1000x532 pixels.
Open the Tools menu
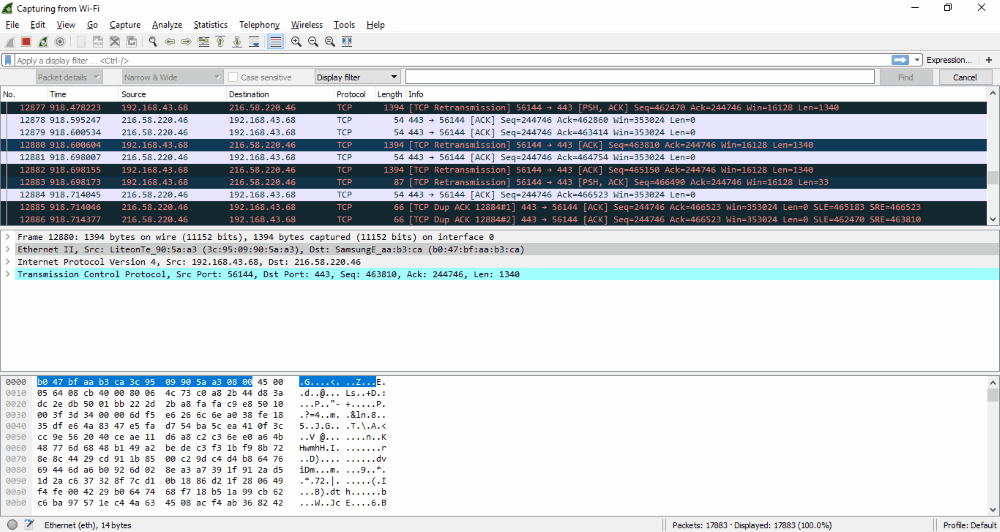point(344,25)
